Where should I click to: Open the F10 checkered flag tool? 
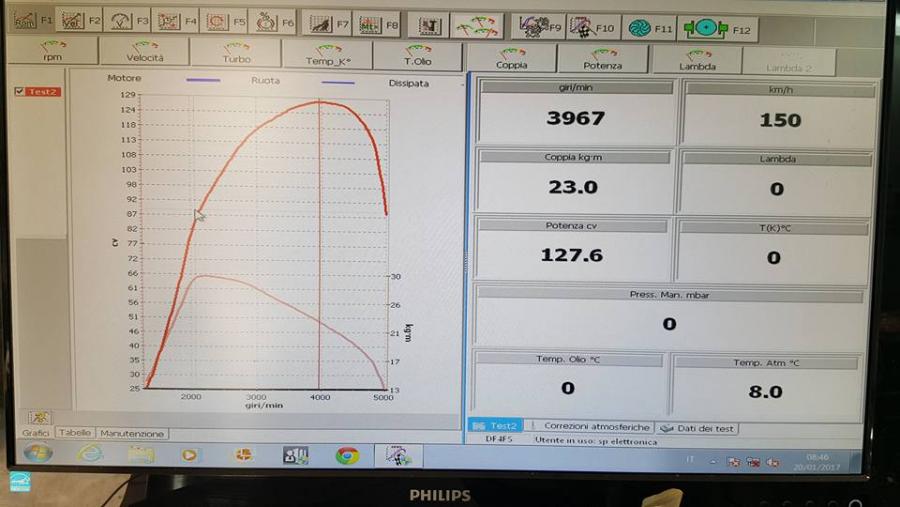pyautogui.click(x=591, y=28)
